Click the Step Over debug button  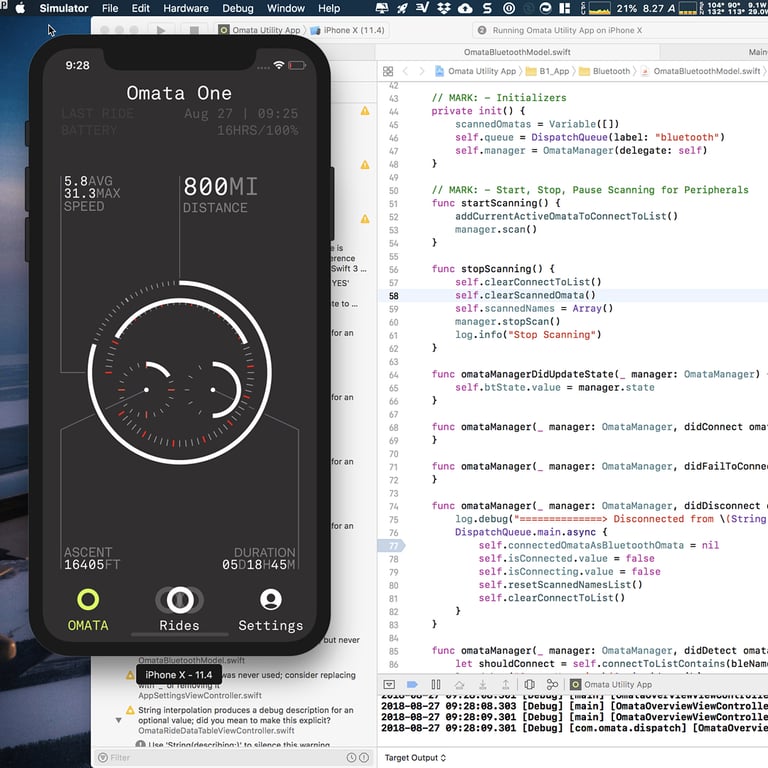[x=459, y=684]
